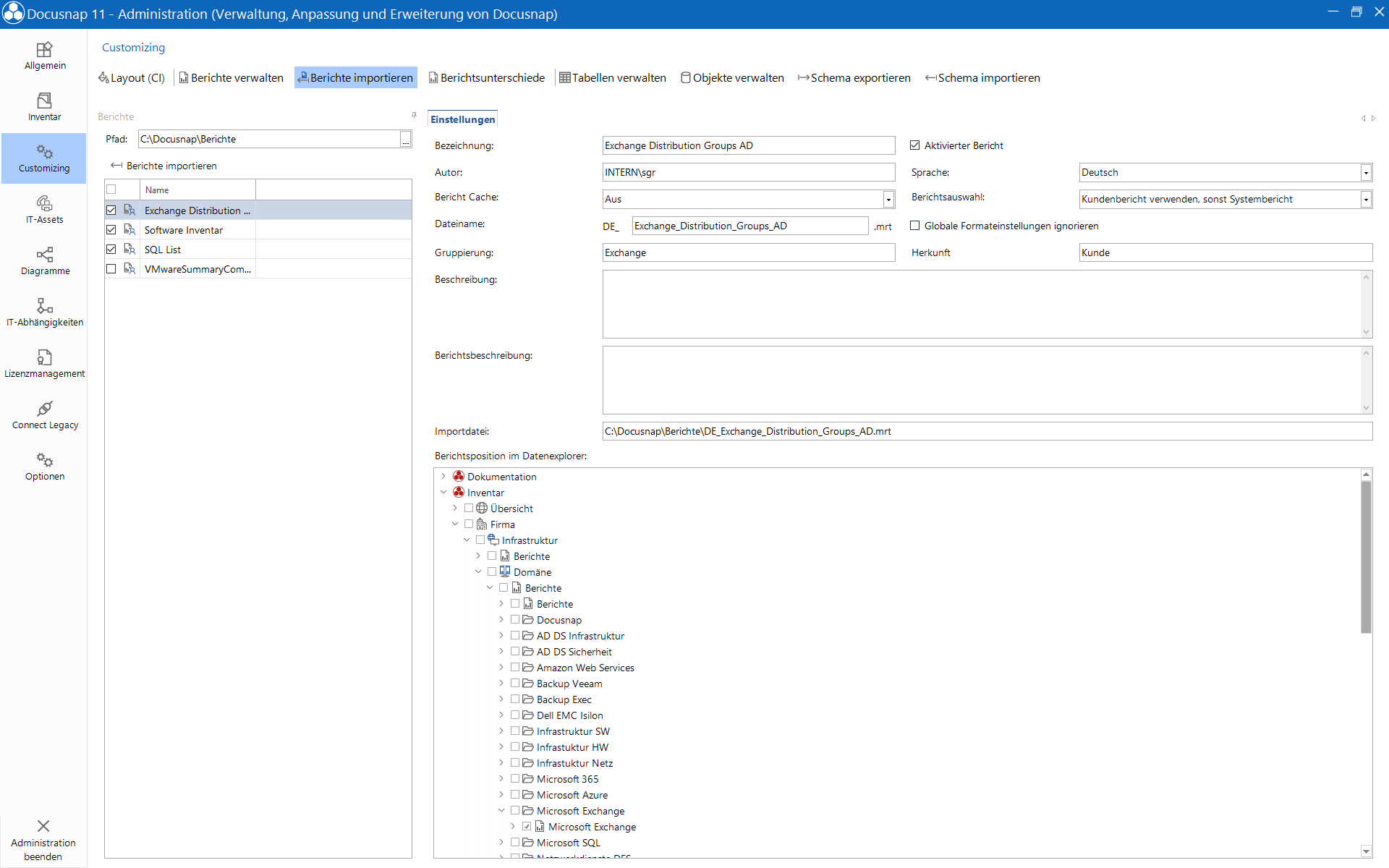Screen dimensions: 1389x868
Task: Check the Exchange Distribution checkbox in list
Action: point(111,210)
